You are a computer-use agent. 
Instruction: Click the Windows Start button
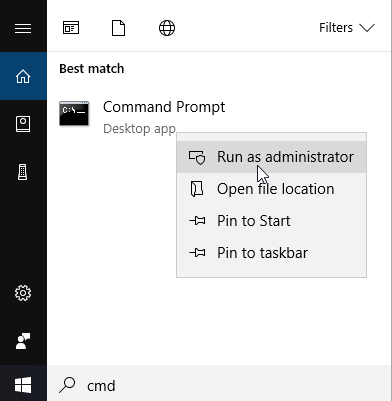23,385
